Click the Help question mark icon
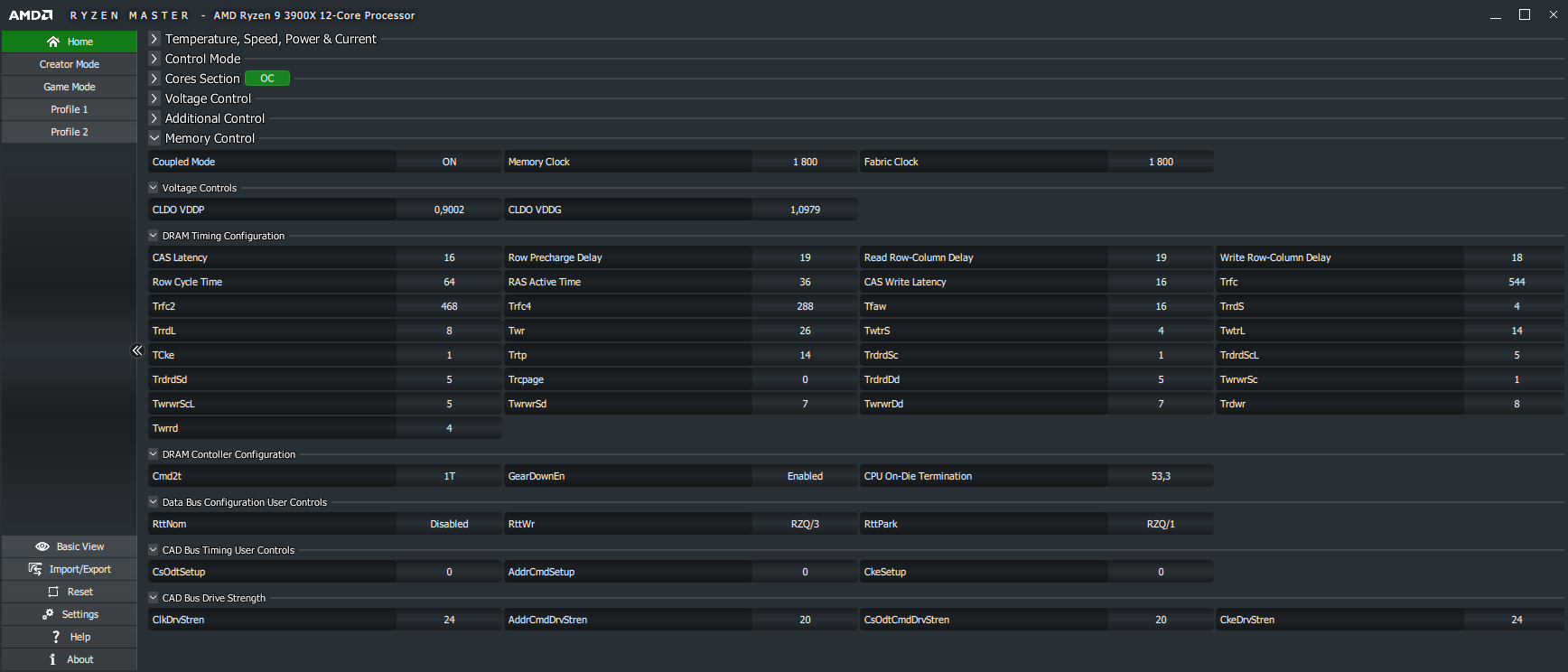 [x=56, y=637]
